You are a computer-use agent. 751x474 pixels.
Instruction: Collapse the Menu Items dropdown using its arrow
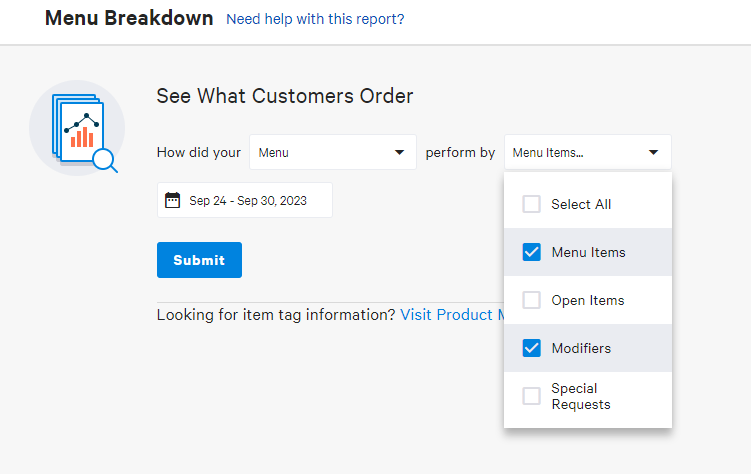point(654,153)
